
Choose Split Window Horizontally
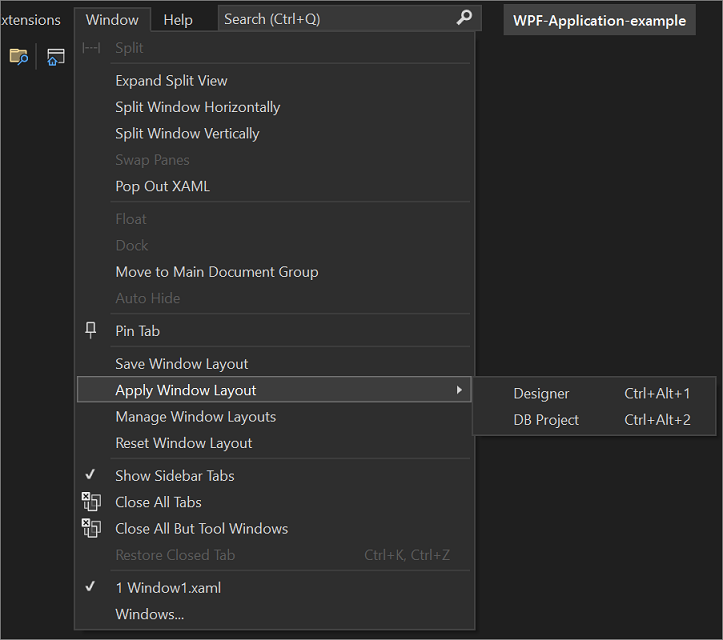pos(197,107)
